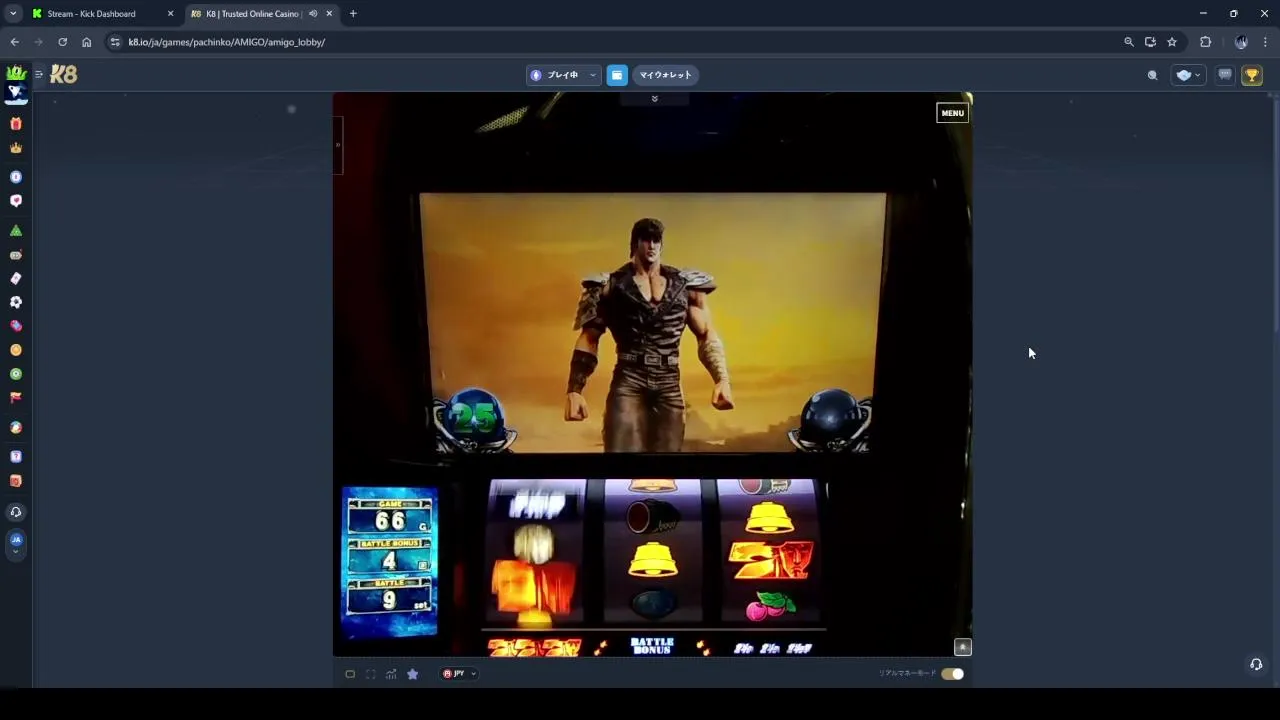The width and height of the screenshot is (1280, 720).
Task: Expand the double-chevron panel above the game
Action: tap(654, 99)
